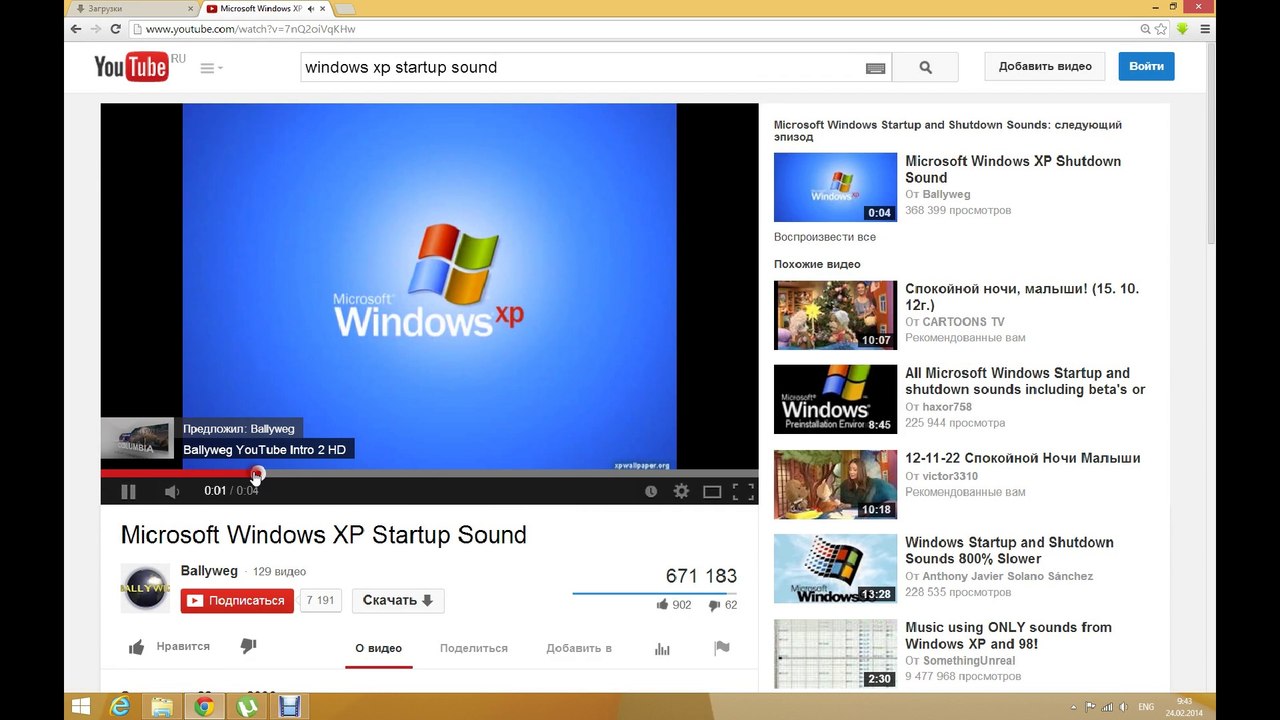This screenshot has width=1280, height=720.
Task: Go forward with the browser forward arrow
Action: (96, 29)
